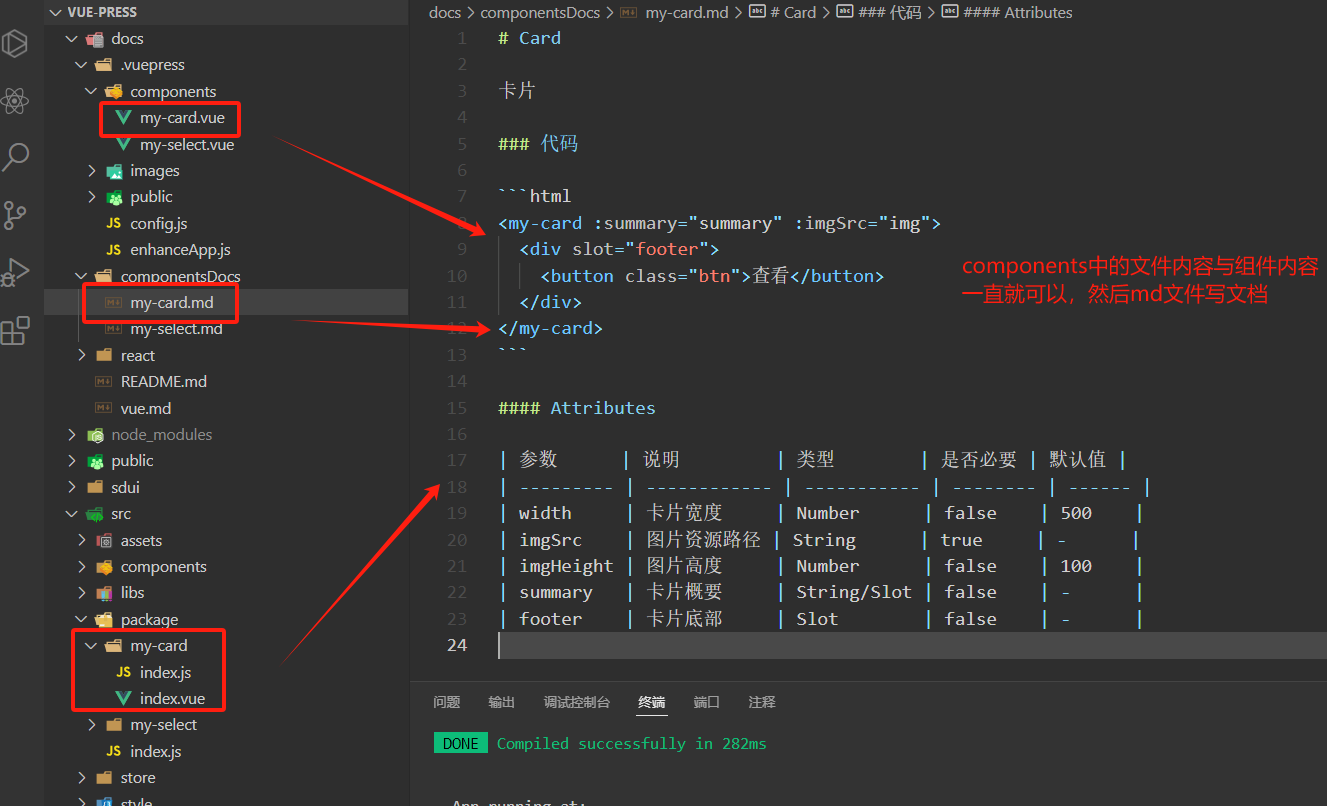Click the store folder icon
1327x806 pixels.
(104, 778)
